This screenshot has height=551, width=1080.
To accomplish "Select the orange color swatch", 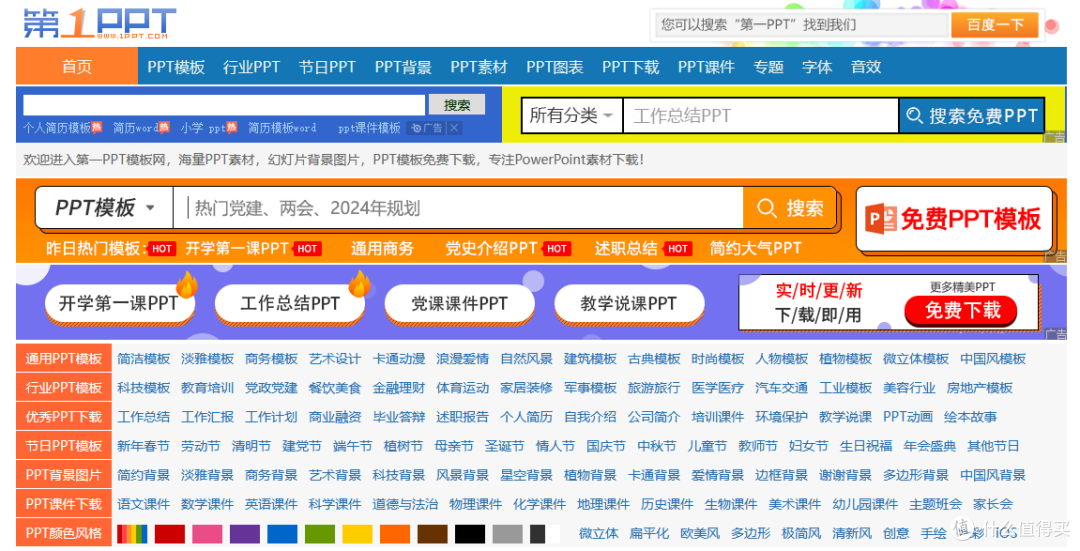I will click(395, 534).
